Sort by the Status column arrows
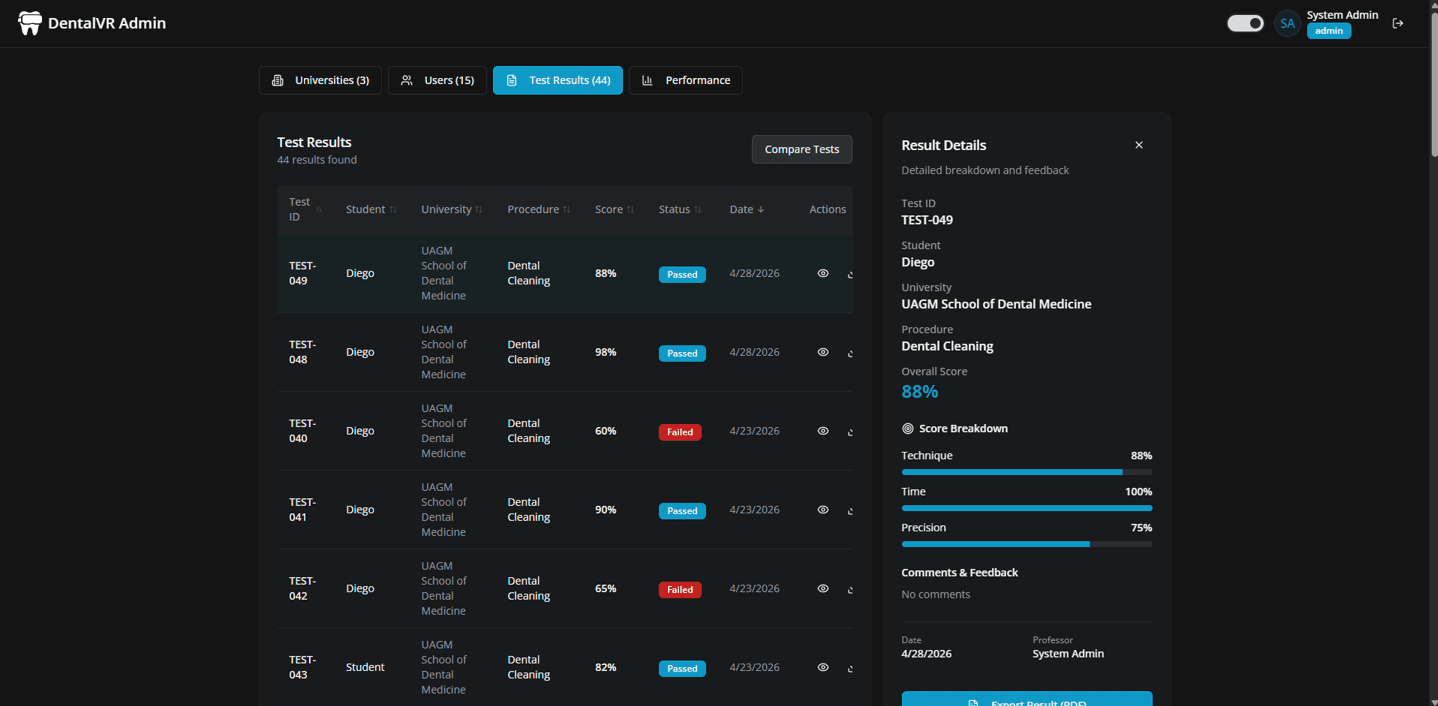 coord(698,210)
